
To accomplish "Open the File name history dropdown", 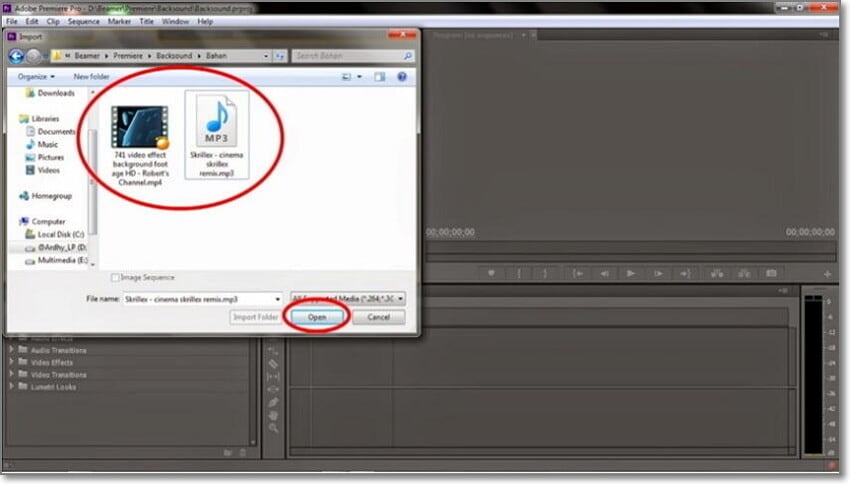I will point(278,299).
